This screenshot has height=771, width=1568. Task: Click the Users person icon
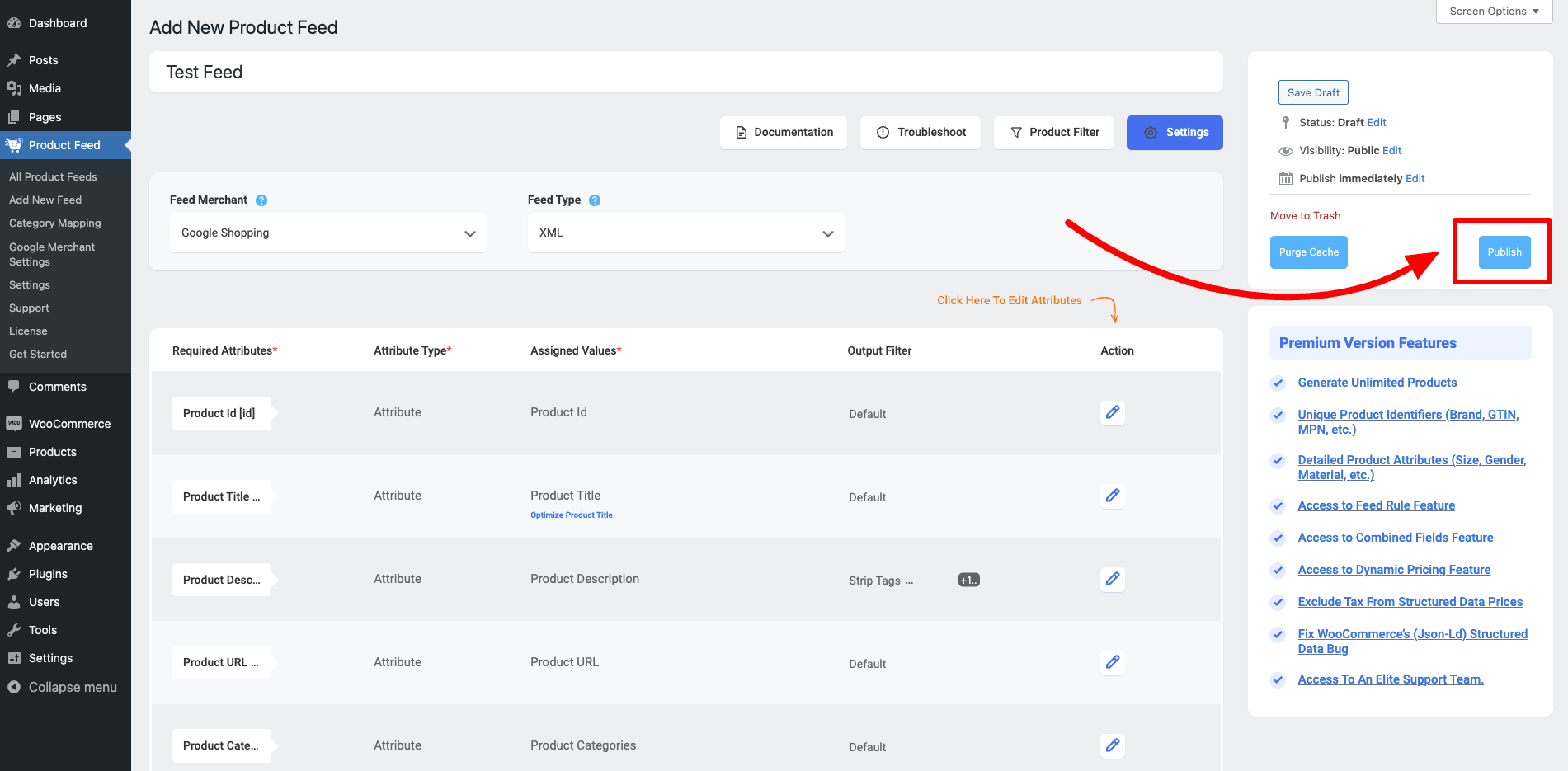[x=14, y=602]
